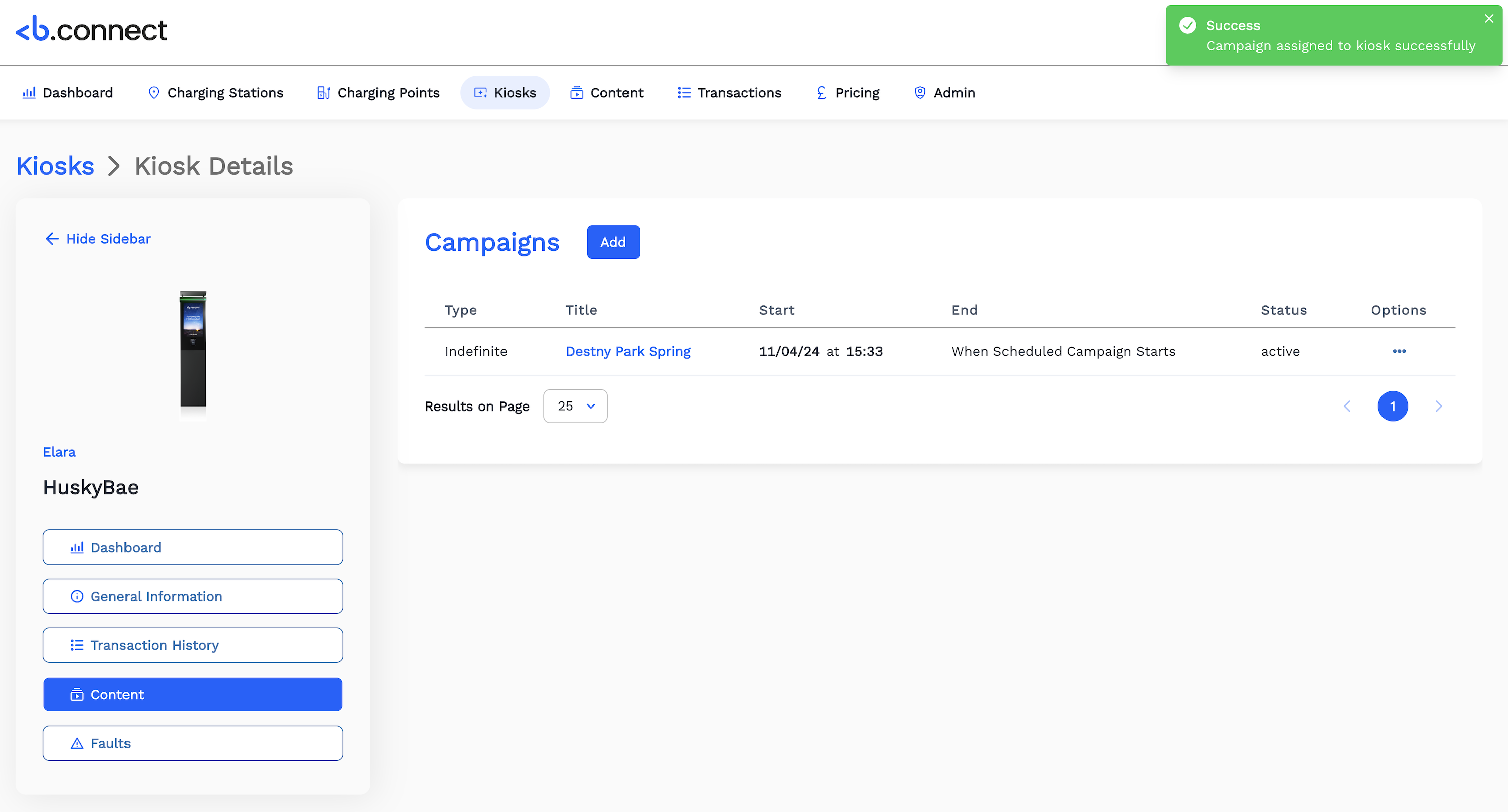
Task: Hide the sidebar using arrow link
Action: tap(98, 239)
